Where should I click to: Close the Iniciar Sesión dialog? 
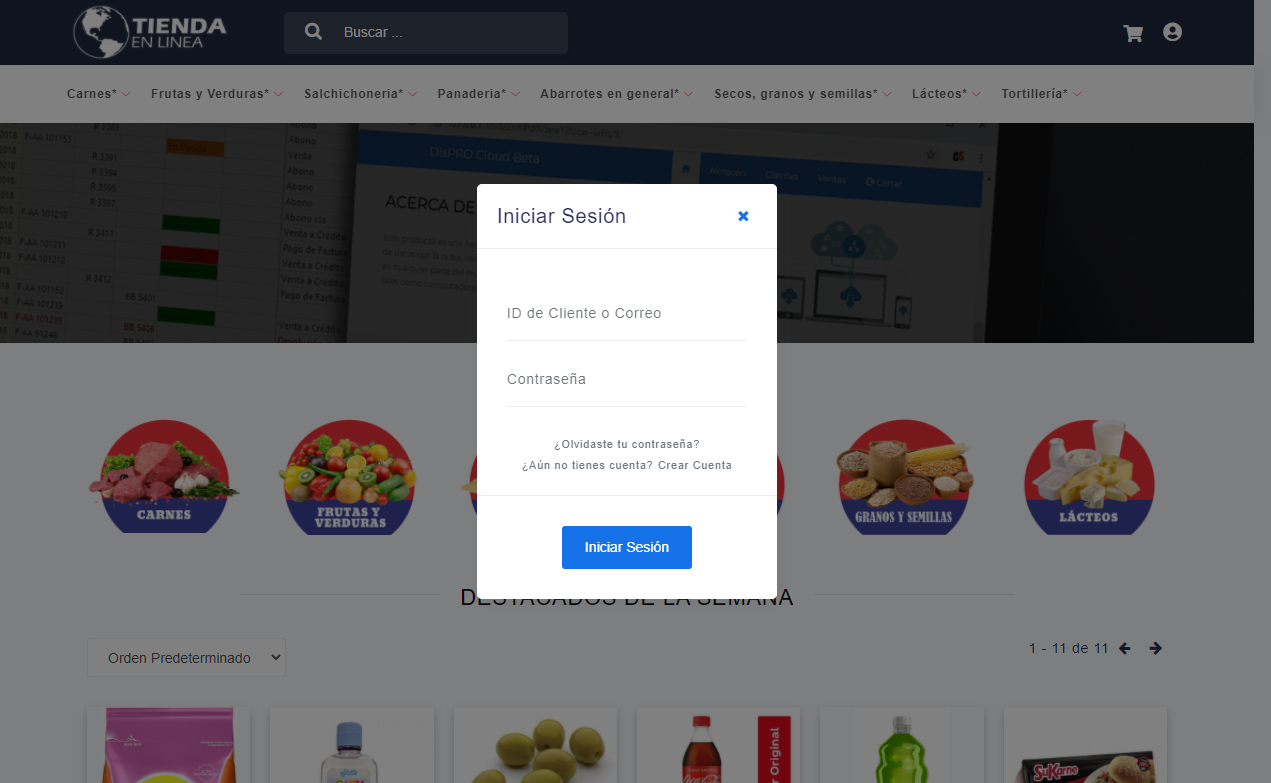[743, 216]
